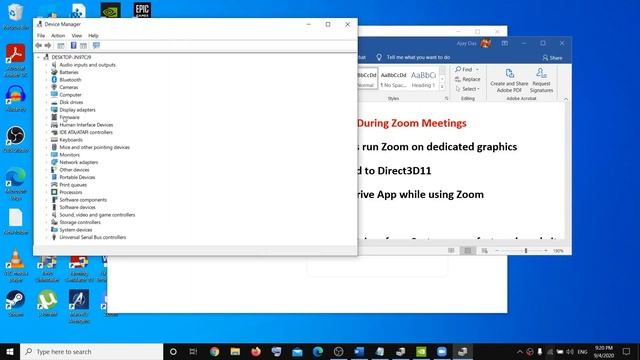Image resolution: width=640 pixels, height=360 pixels.
Task: Open Chrome from the taskbar
Action: tap(214, 351)
